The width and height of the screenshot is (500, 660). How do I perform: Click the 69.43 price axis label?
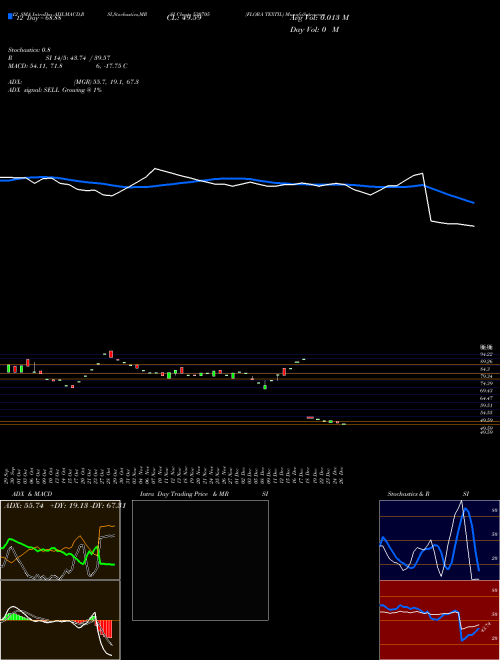point(486,391)
